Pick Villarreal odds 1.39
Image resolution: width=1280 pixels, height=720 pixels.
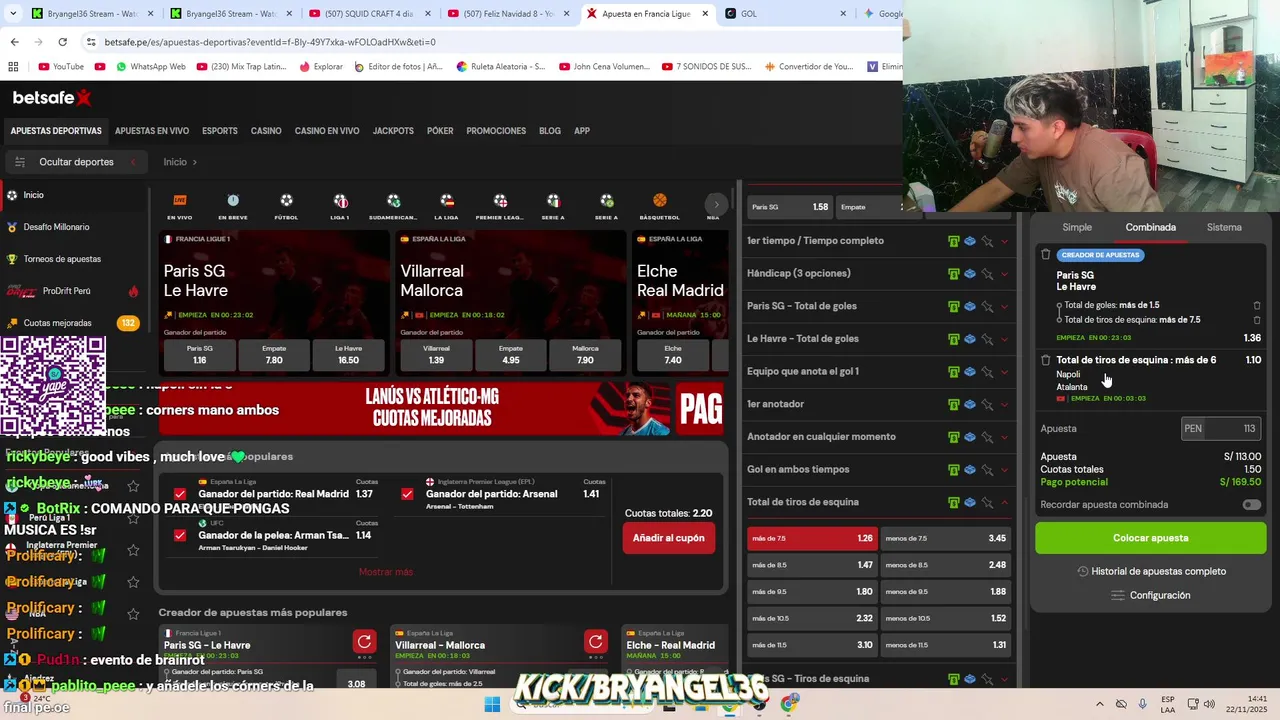click(x=436, y=354)
